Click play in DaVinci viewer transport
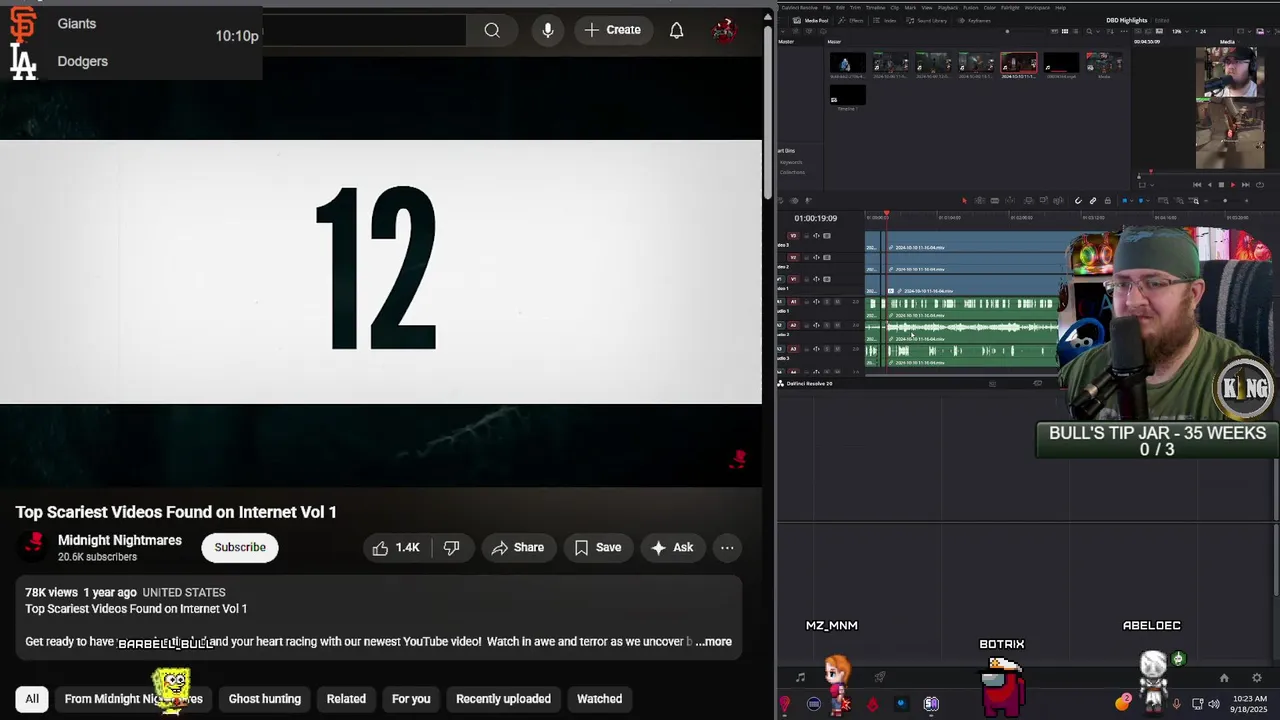Screen dimensions: 1280x720 click(x=1233, y=185)
